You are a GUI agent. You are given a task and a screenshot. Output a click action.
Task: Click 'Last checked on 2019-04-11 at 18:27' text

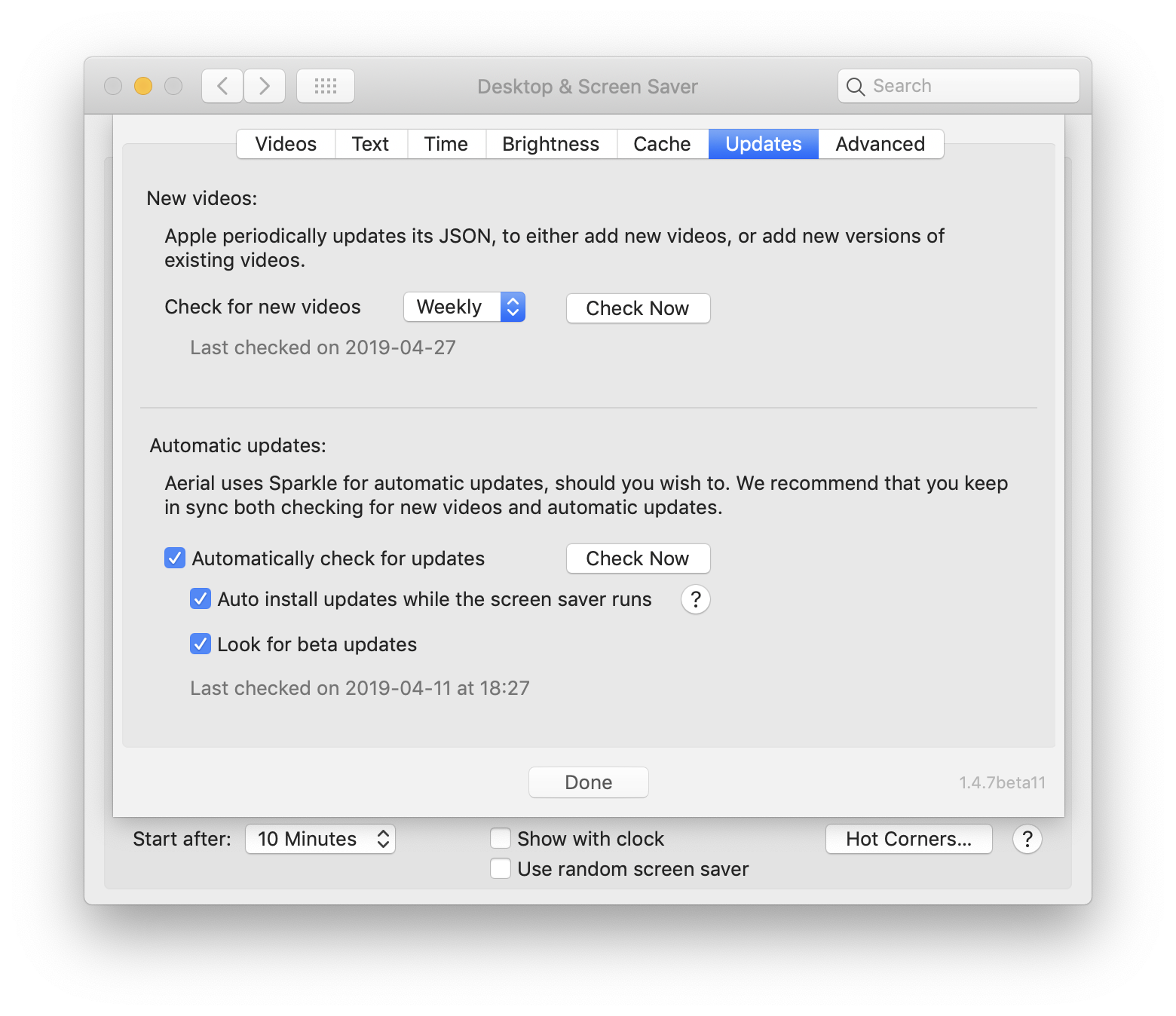(360, 688)
